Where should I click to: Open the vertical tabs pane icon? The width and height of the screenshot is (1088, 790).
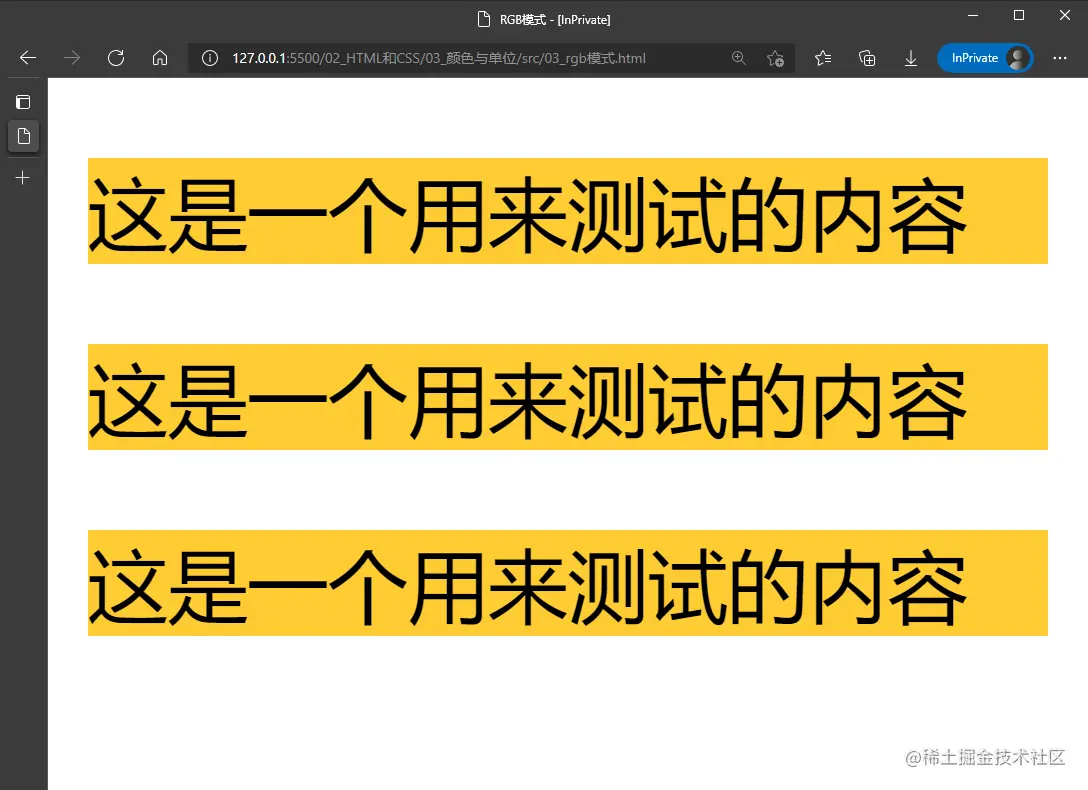22,101
